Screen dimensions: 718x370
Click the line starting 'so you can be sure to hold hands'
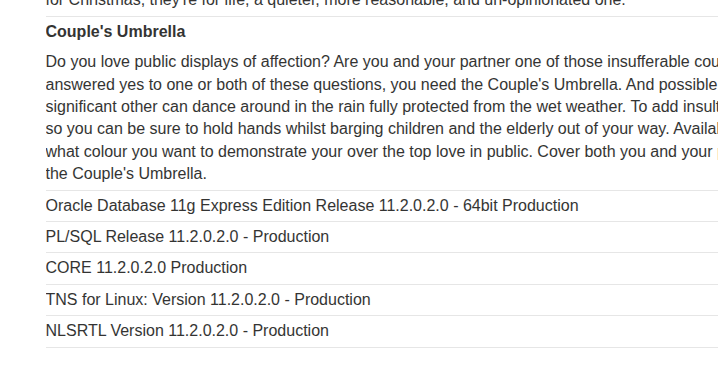[x=382, y=129]
